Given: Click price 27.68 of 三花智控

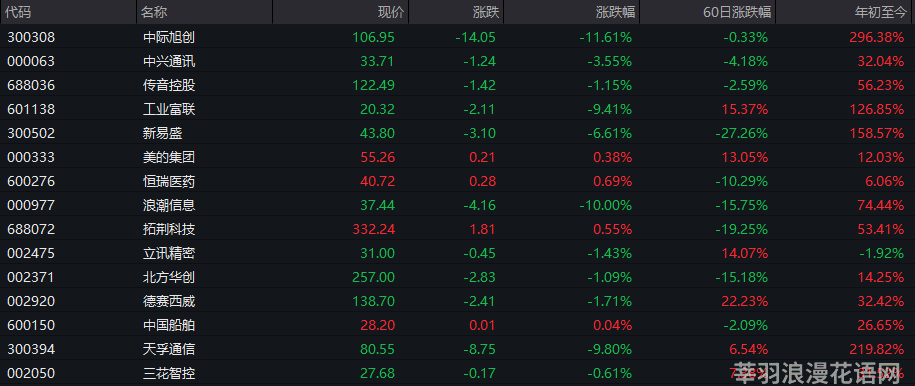Looking at the screenshot, I should click(x=378, y=373).
